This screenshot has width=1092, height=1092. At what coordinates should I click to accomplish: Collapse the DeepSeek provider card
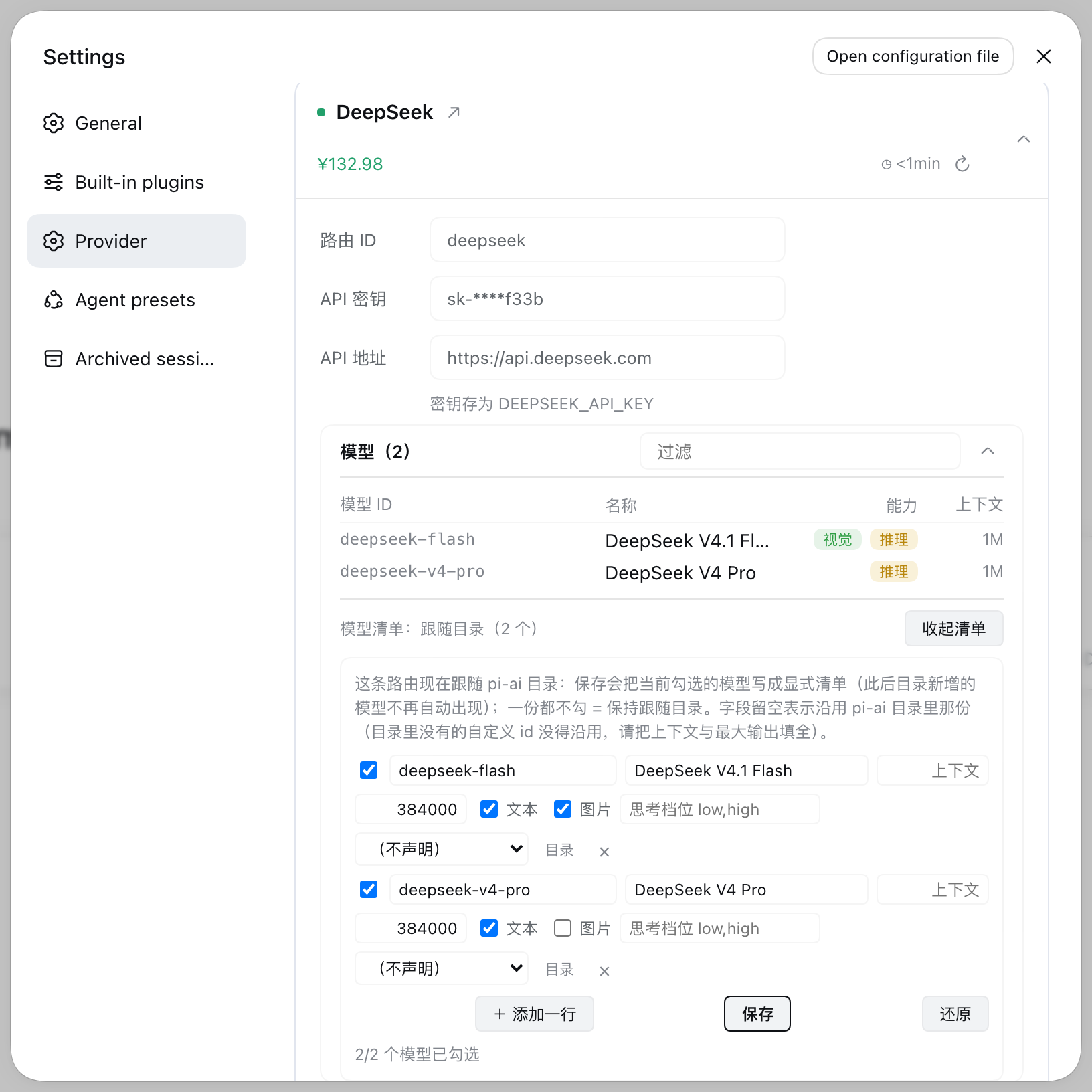click(1024, 139)
